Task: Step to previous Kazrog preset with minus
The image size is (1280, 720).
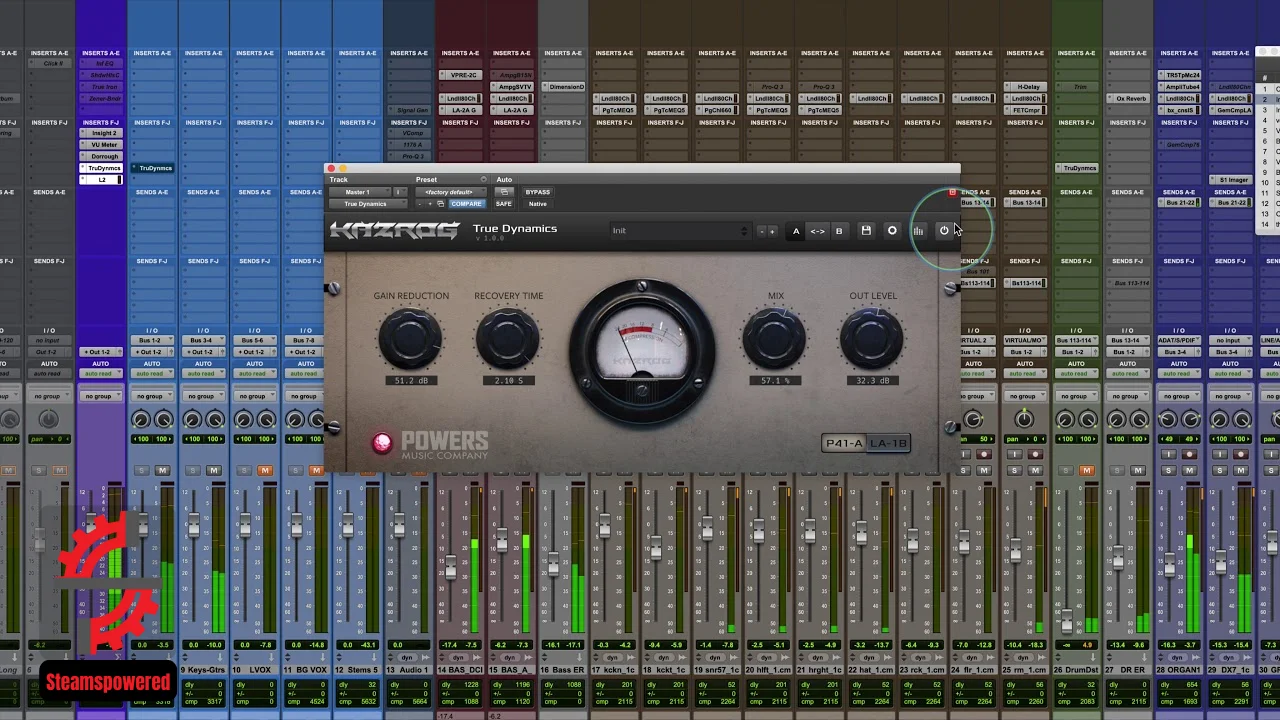Action: pyautogui.click(x=762, y=231)
